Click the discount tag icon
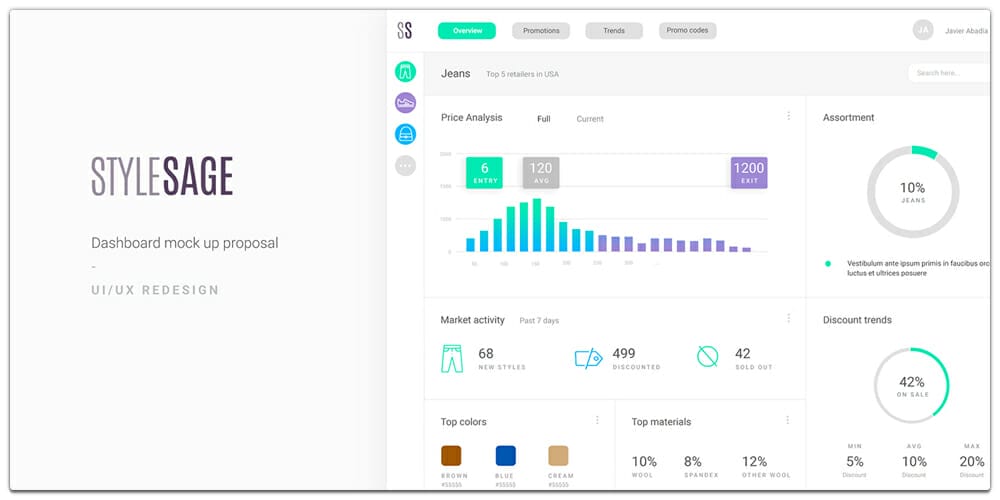The height and width of the screenshot is (500, 1000). [589, 358]
